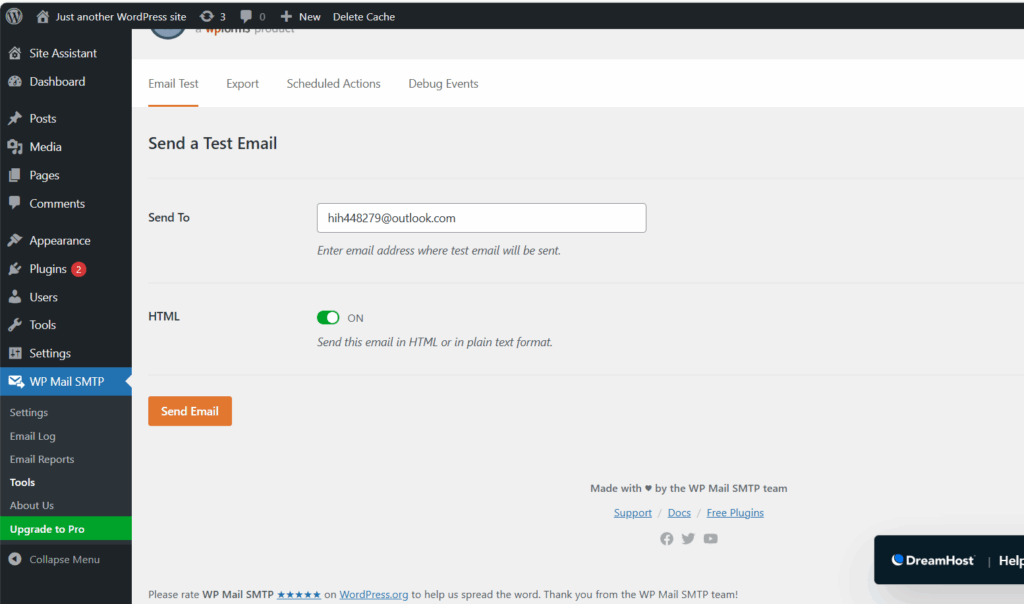
Task: Open About Us submenu item
Action: point(31,505)
